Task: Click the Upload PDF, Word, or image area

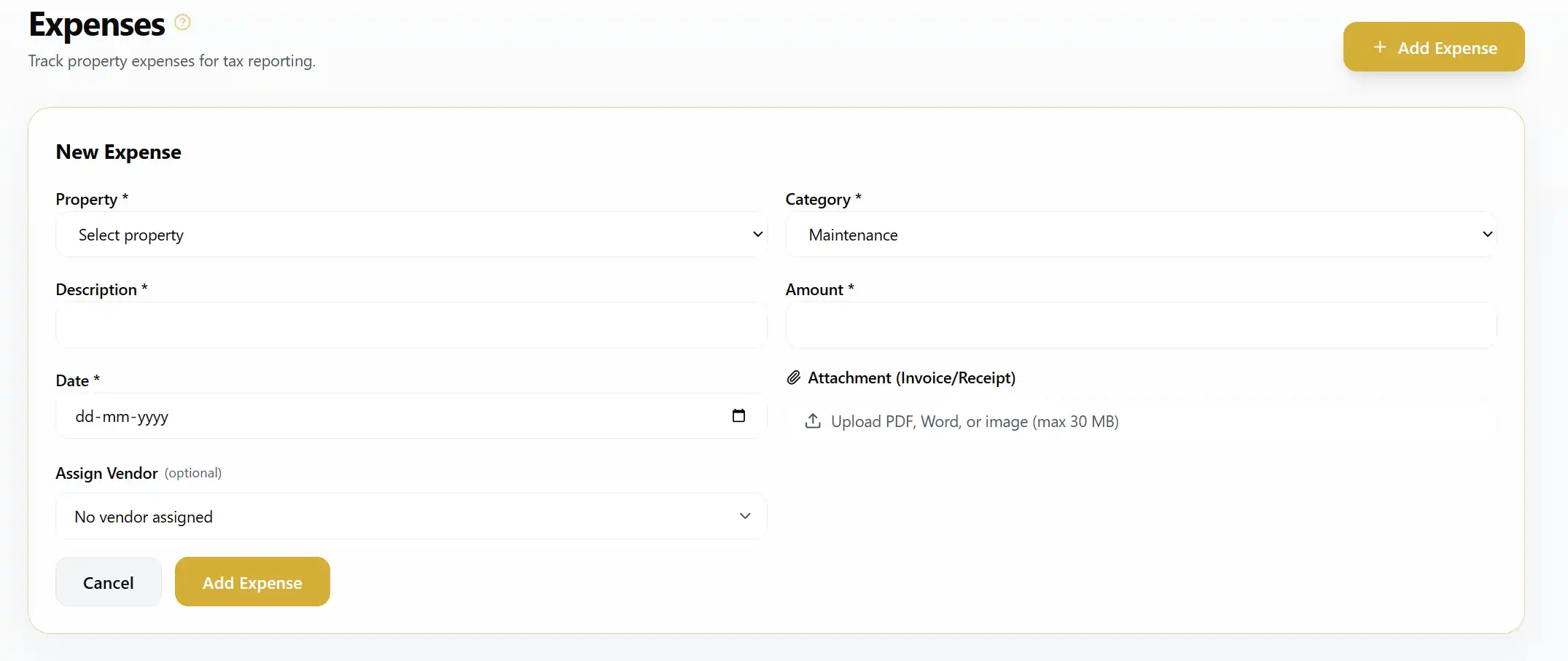Action: point(975,421)
